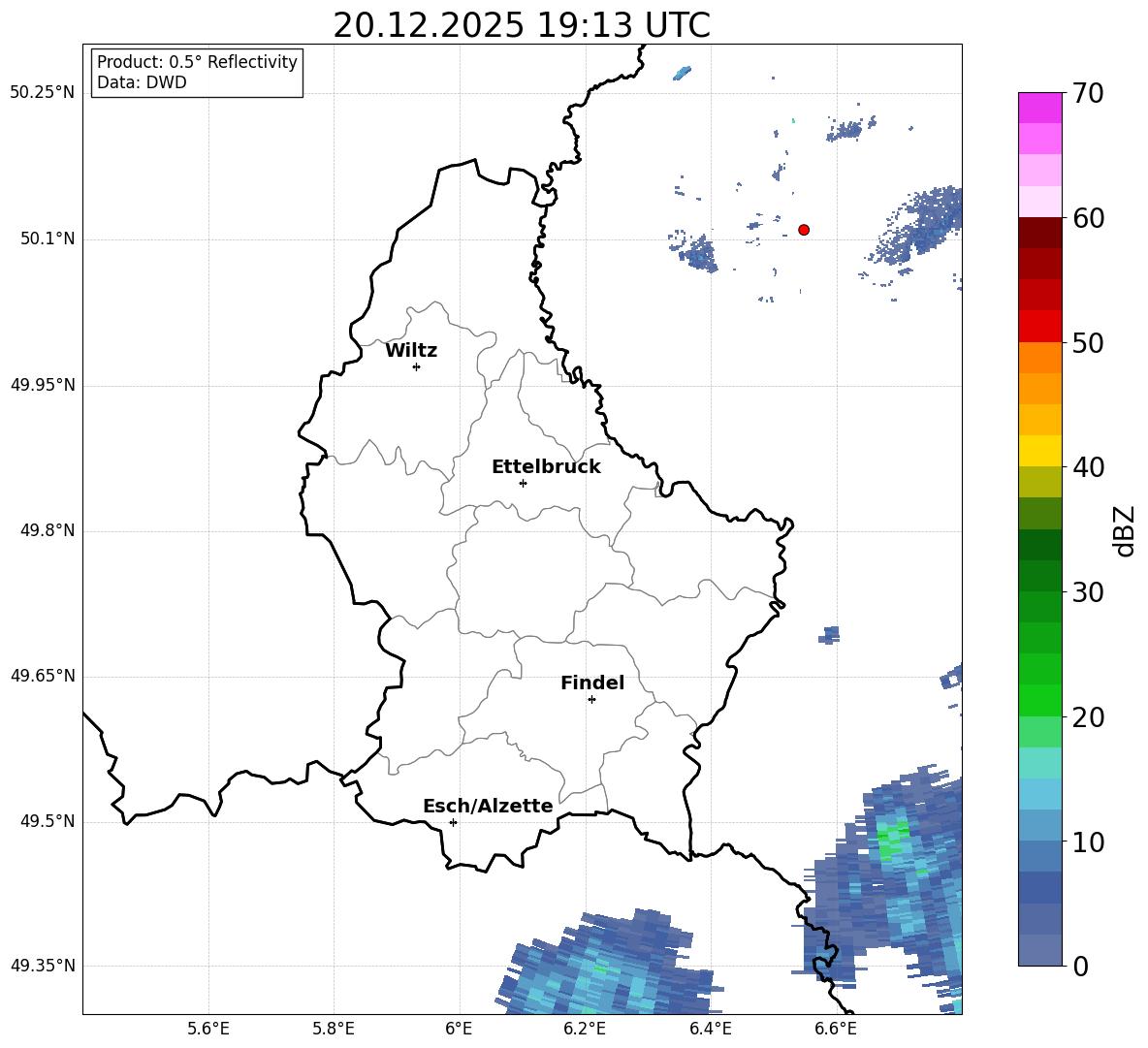
Task: Click the 50 colorbar tick label
Action: 1089,343
